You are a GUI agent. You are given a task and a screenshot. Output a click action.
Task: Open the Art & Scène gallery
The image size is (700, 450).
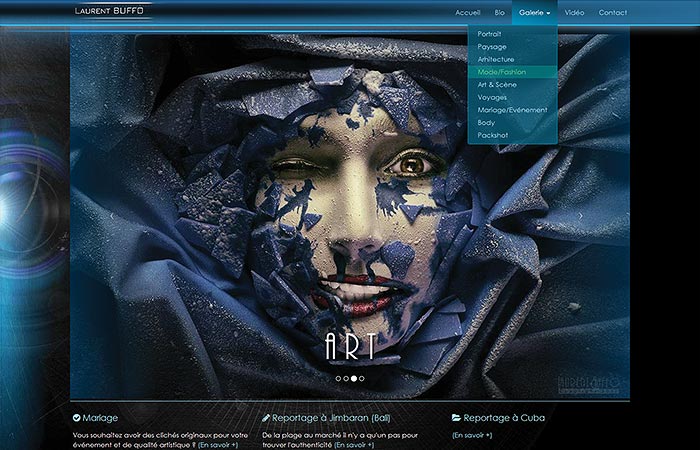click(497, 84)
